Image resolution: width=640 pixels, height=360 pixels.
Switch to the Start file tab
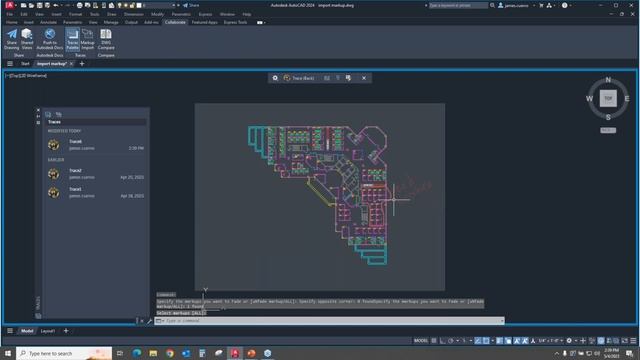[25, 64]
